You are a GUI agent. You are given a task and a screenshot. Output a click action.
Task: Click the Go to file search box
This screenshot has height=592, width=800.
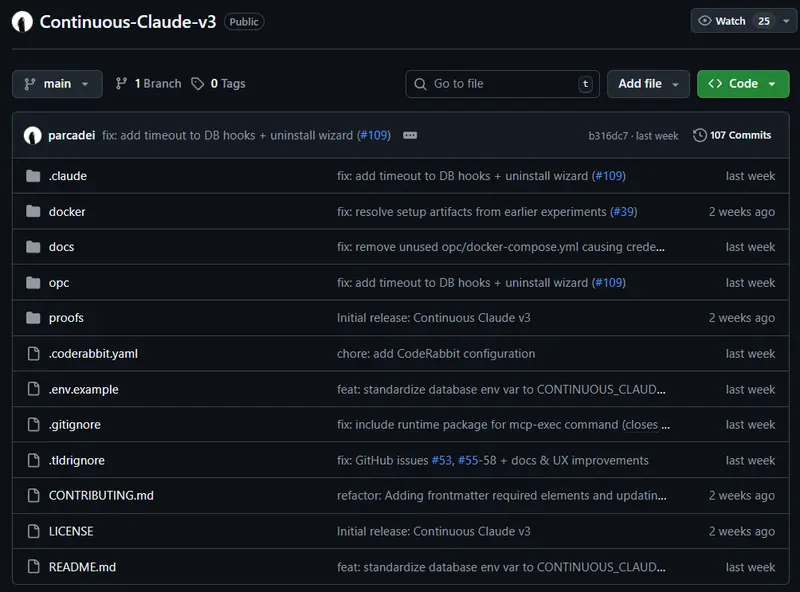(500, 84)
